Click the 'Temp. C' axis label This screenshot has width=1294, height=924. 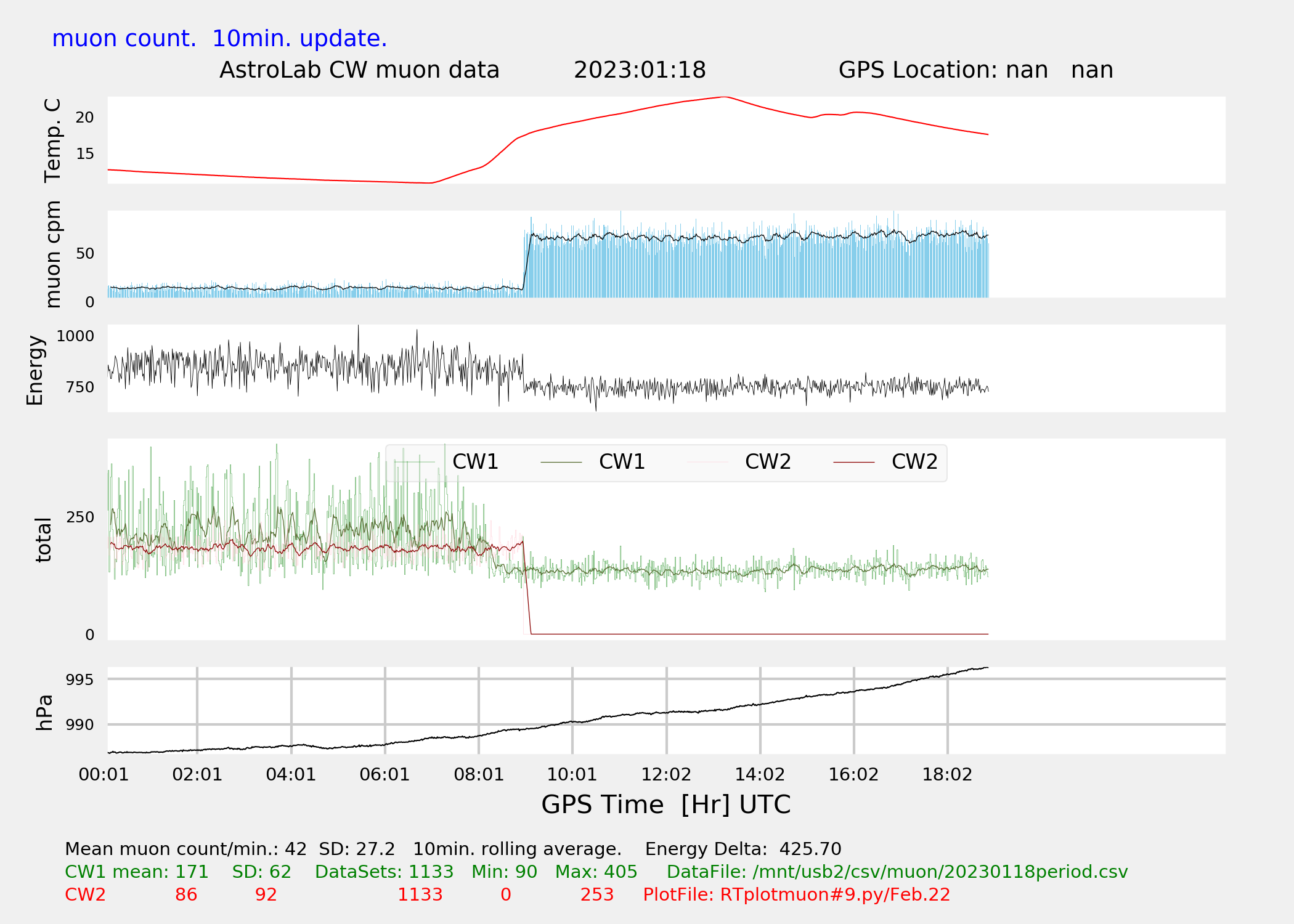tap(53, 140)
